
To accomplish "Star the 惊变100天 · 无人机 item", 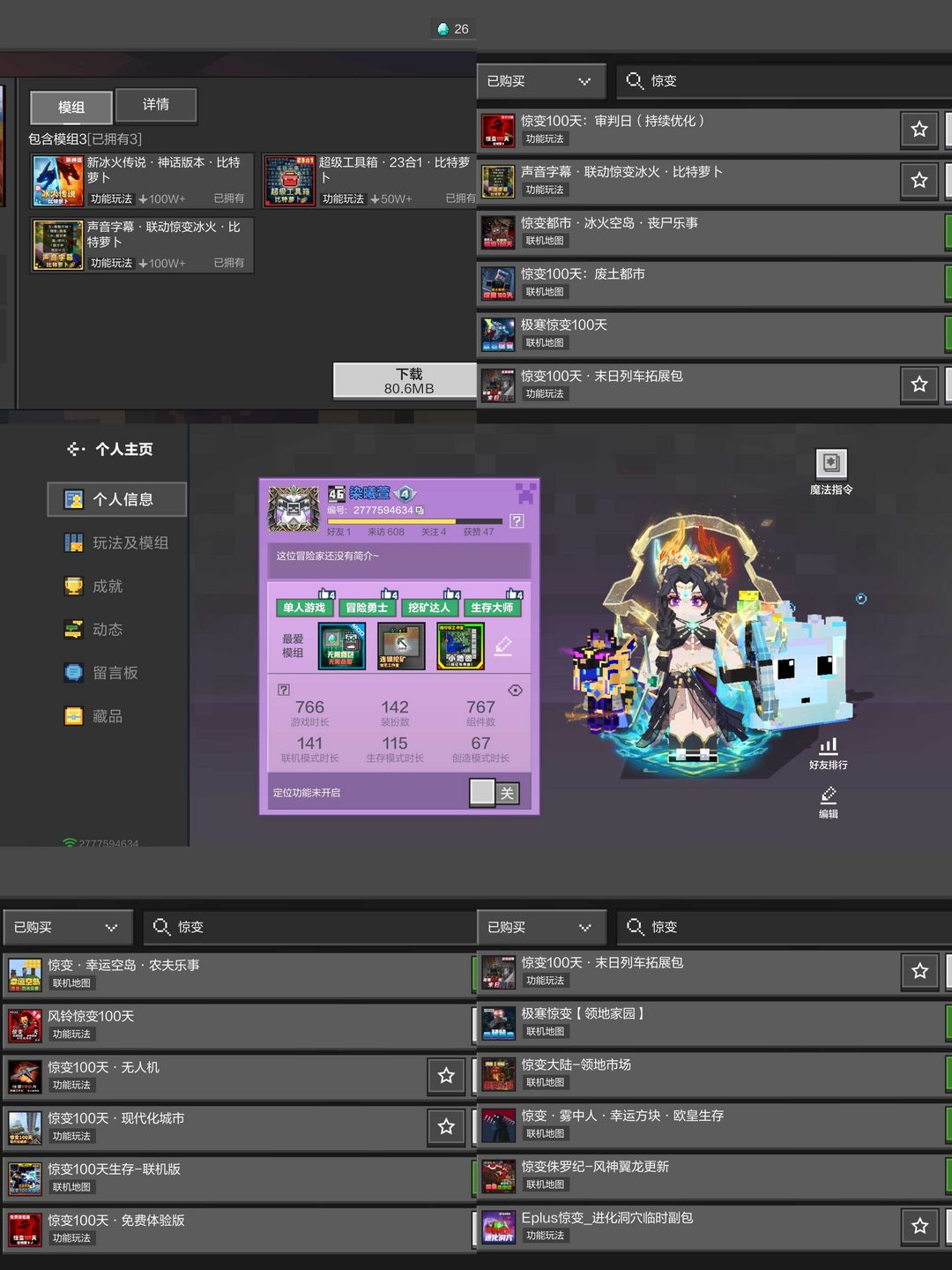I will [x=446, y=1076].
